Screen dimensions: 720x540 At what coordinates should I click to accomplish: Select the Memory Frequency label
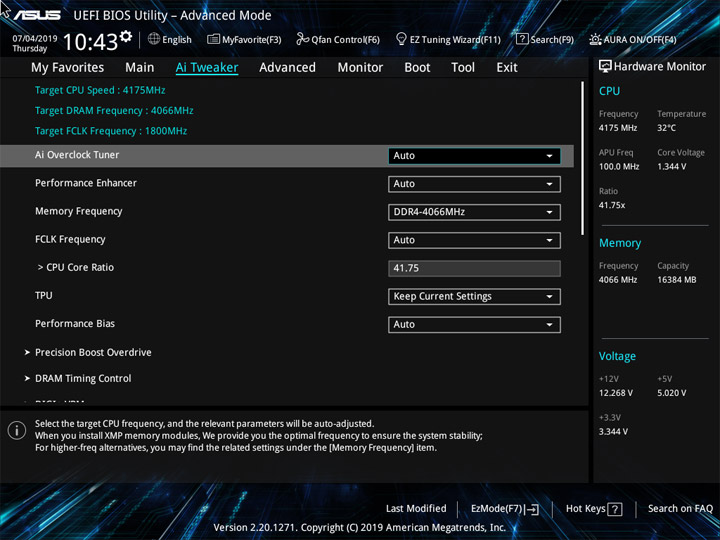pyautogui.click(x=79, y=211)
